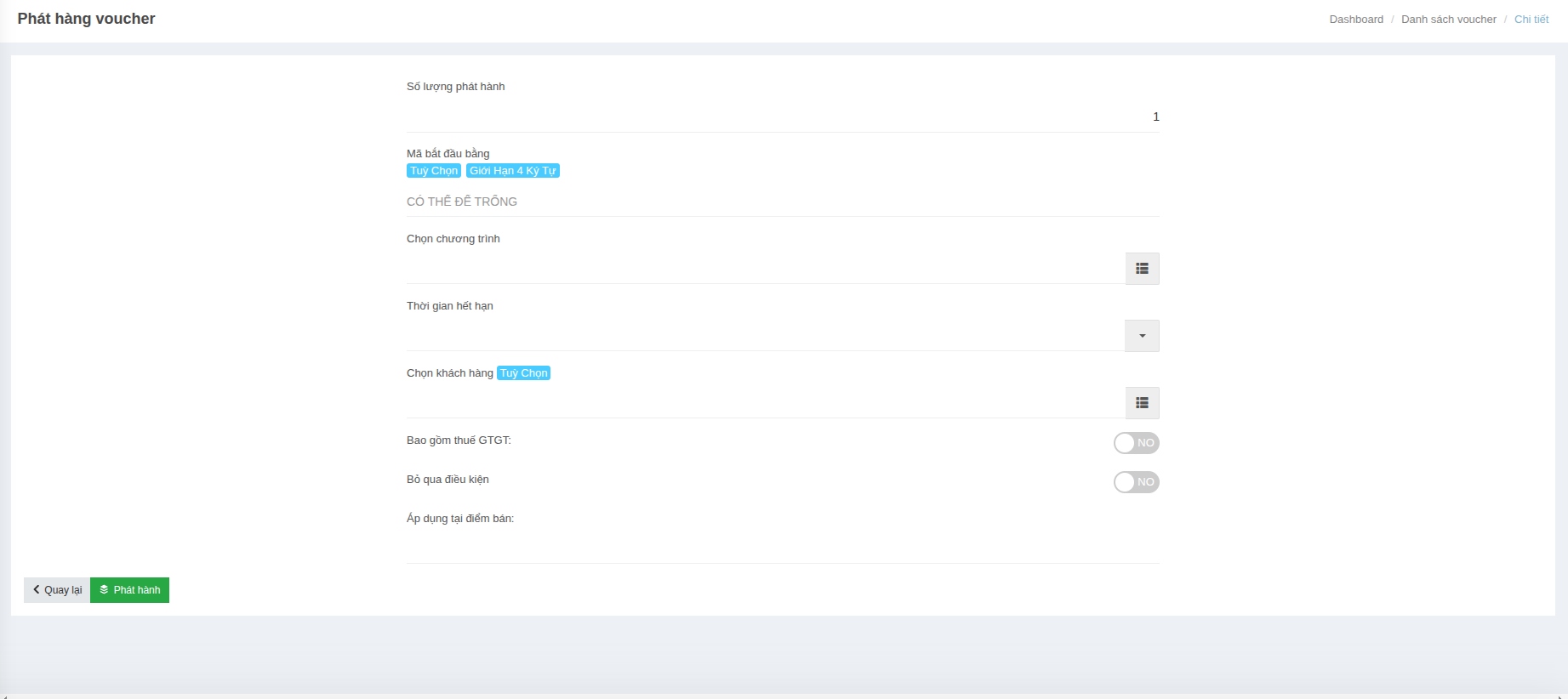This screenshot has height=699, width=1568.
Task: Toggle the Bỏ qua điều kiện switch
Action: click(1136, 482)
